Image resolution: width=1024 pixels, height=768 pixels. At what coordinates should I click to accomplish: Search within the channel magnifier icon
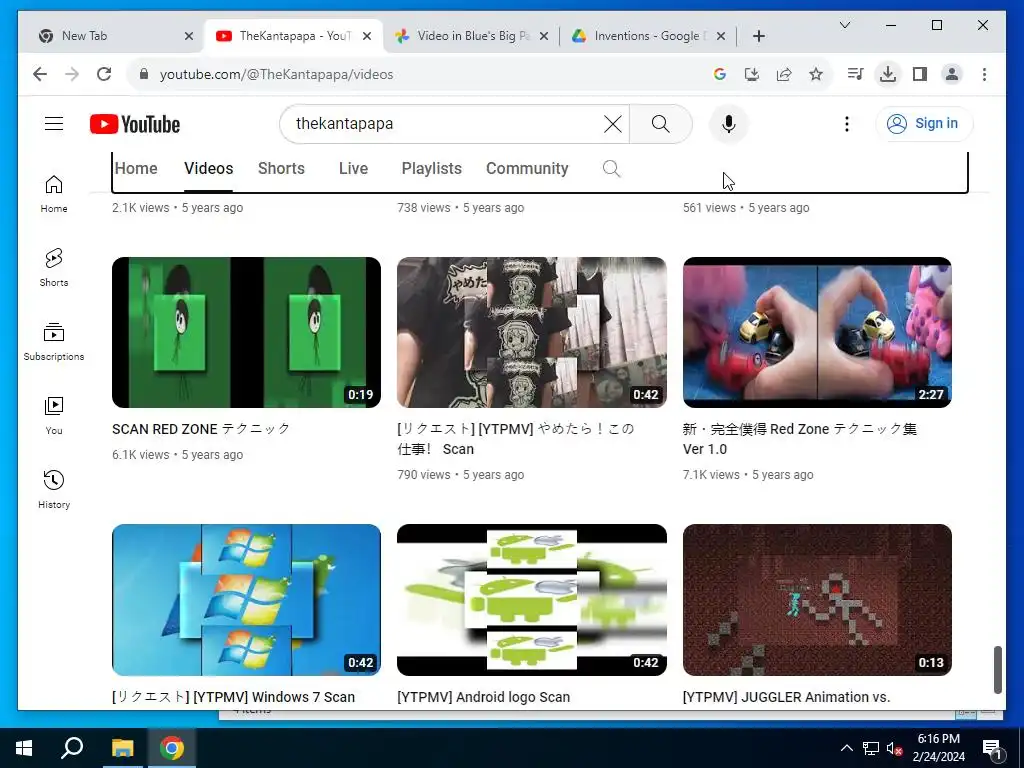(611, 168)
